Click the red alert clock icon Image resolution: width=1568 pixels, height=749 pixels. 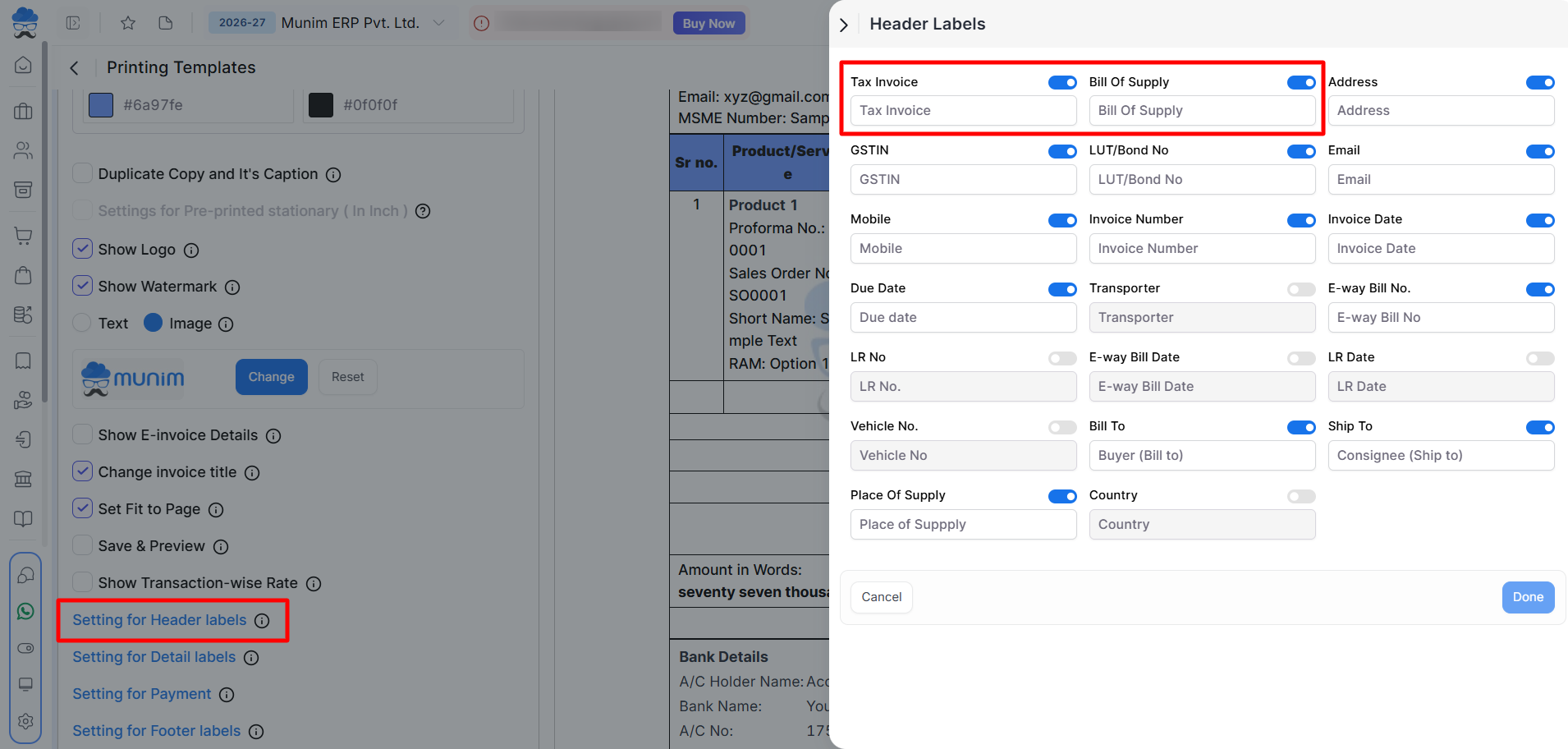click(482, 23)
